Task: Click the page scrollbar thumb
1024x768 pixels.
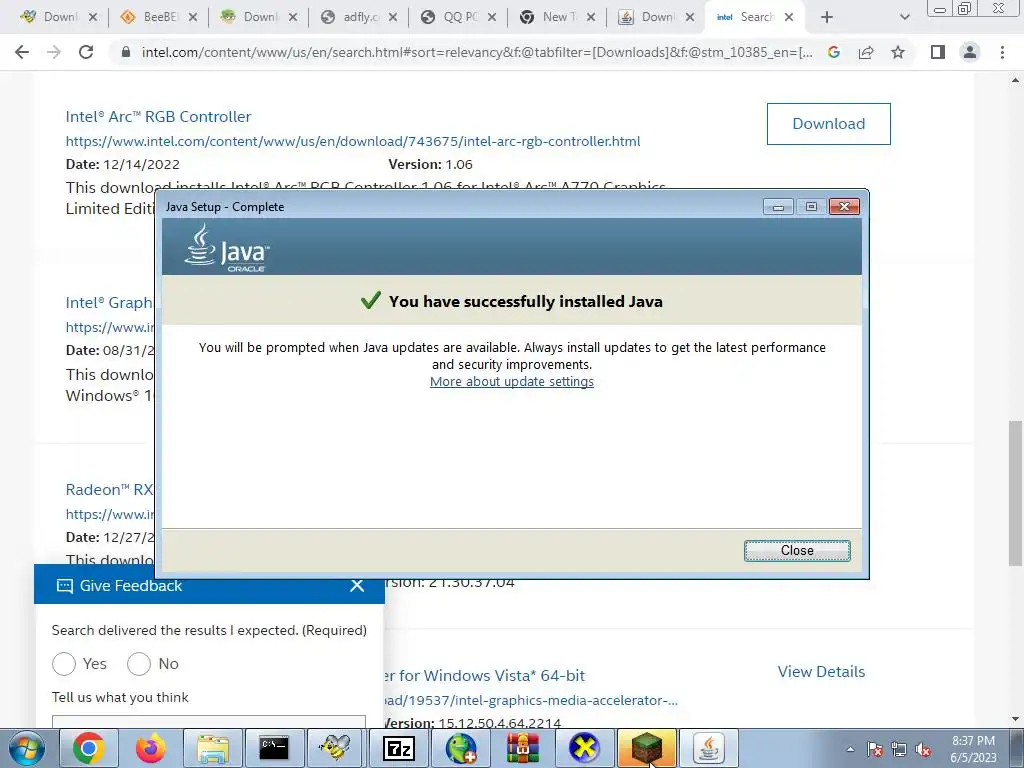Action: 1015,493
